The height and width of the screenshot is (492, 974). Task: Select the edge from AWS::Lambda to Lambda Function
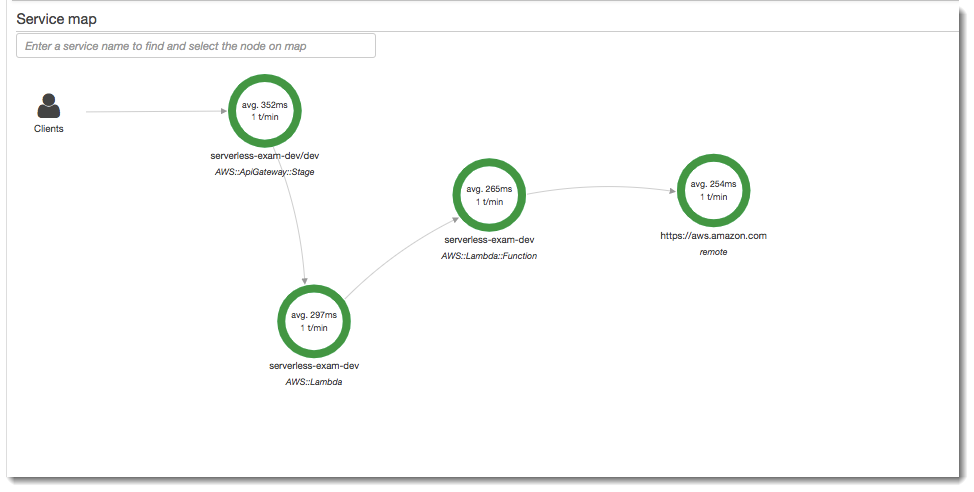400,250
